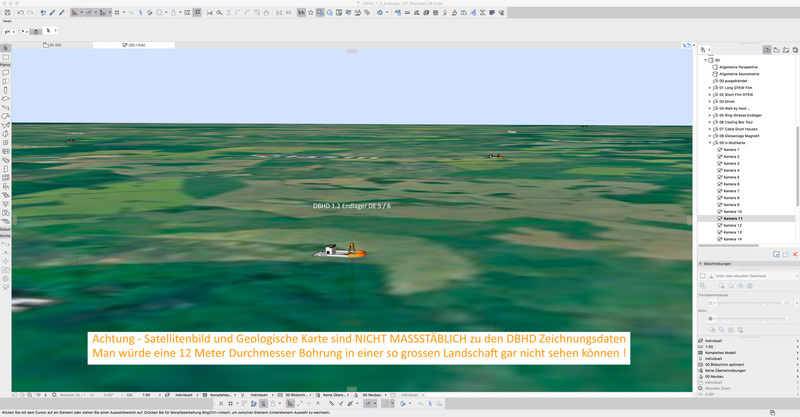Expand the Beschreibungen panel section
Image resolution: width=800 pixels, height=417 pixels.
pyautogui.click(x=700, y=264)
